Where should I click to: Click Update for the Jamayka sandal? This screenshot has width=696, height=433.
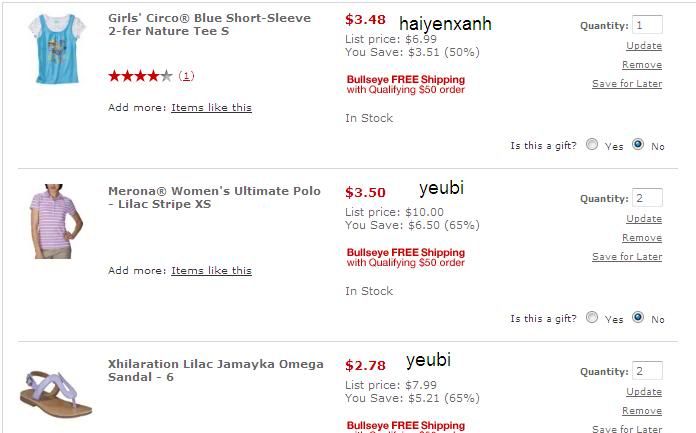point(643,392)
